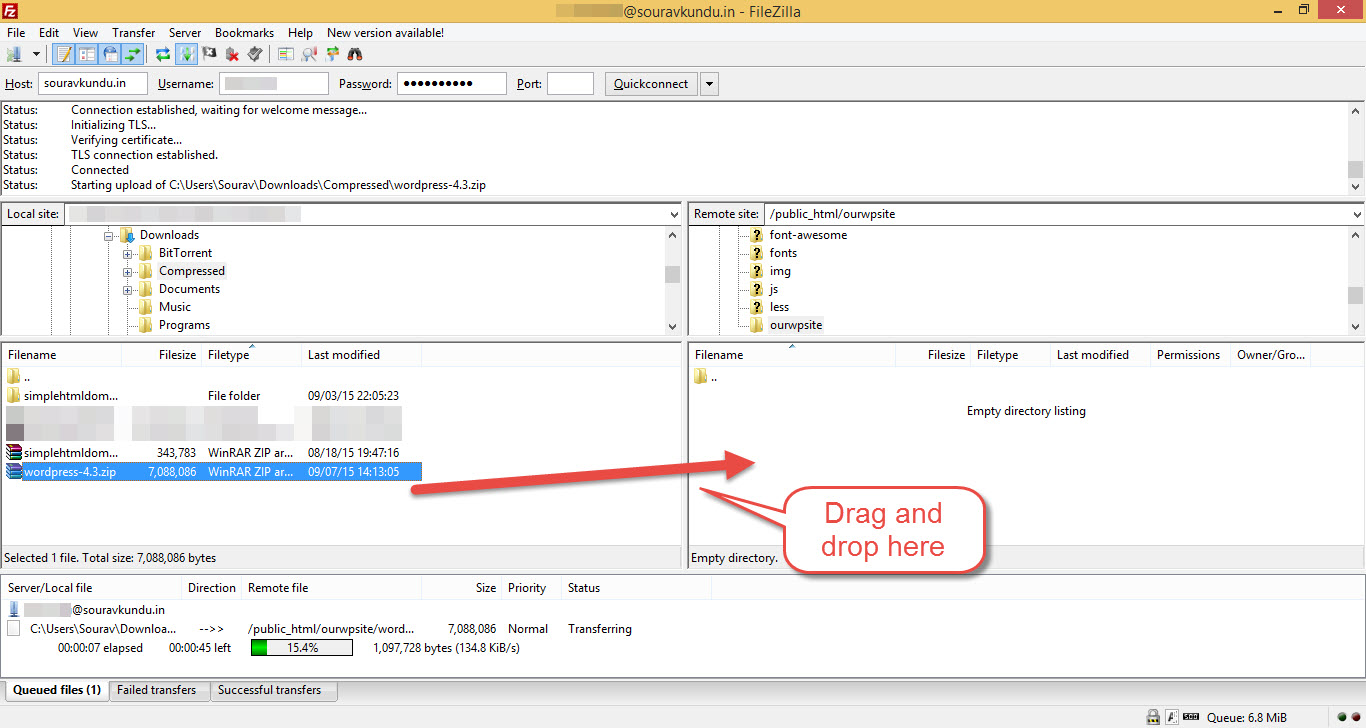This screenshot has width=1366, height=728.
Task: Click the red activity LED indicator
Action: point(1356,717)
